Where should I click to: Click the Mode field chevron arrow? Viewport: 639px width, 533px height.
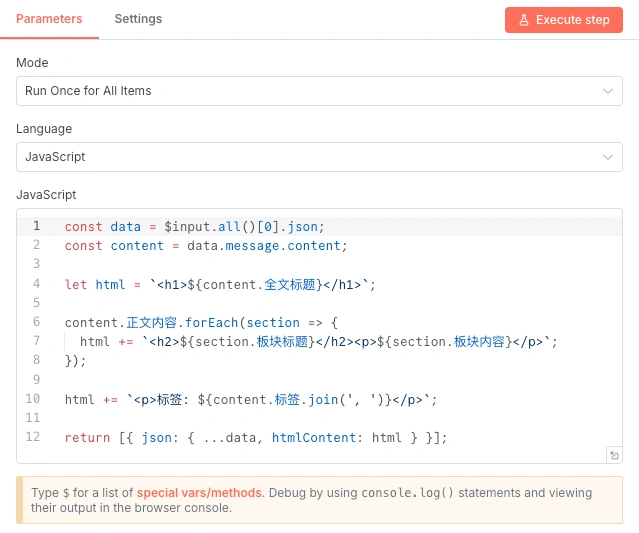point(607,91)
